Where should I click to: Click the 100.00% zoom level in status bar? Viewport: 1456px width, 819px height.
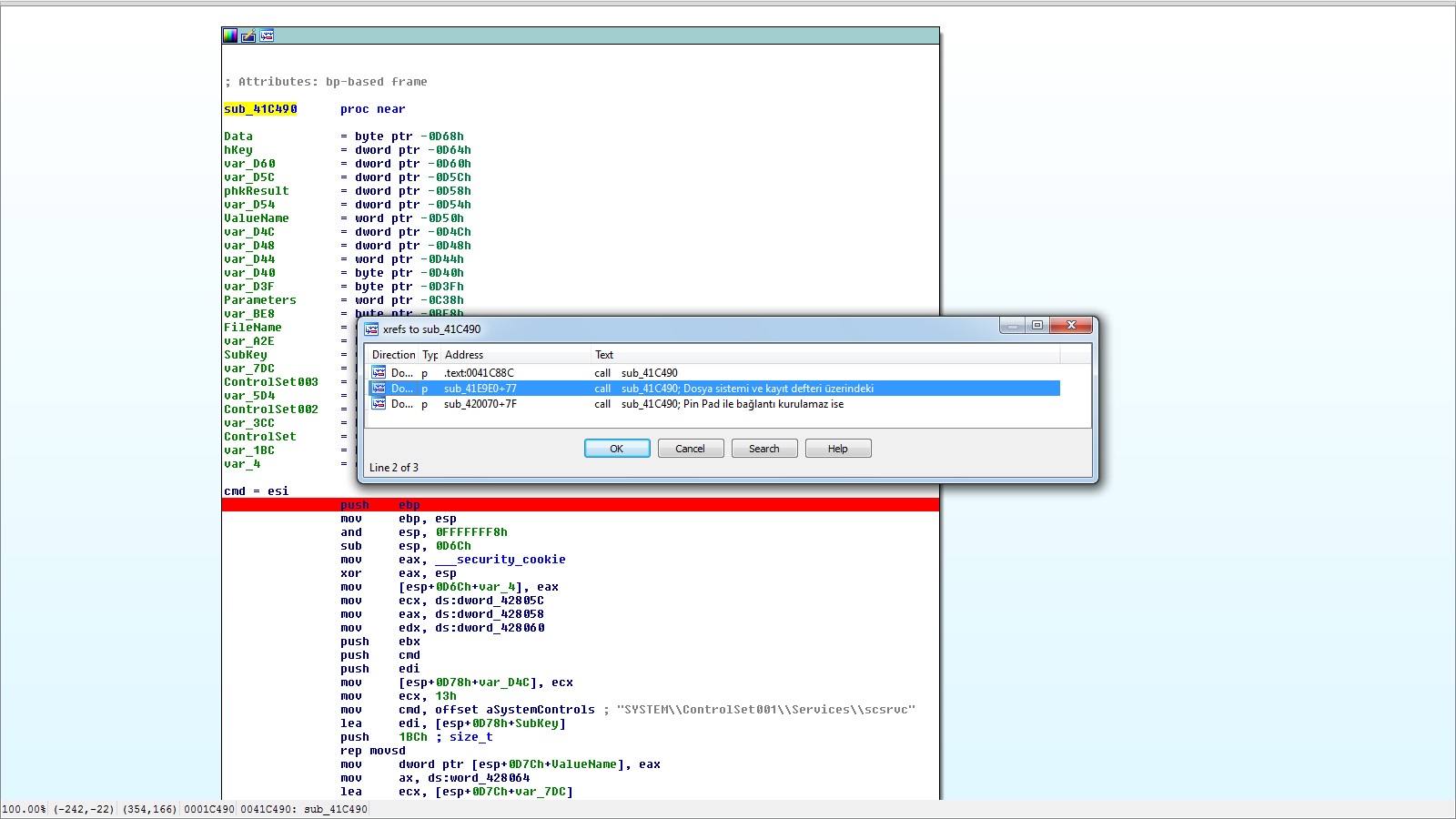pos(24,809)
